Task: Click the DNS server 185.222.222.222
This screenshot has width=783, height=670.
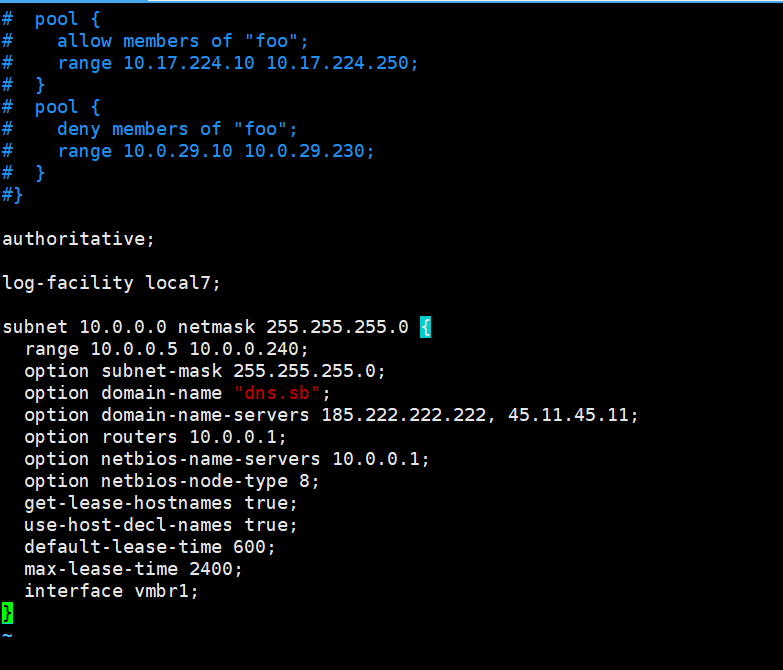Action: 403,415
